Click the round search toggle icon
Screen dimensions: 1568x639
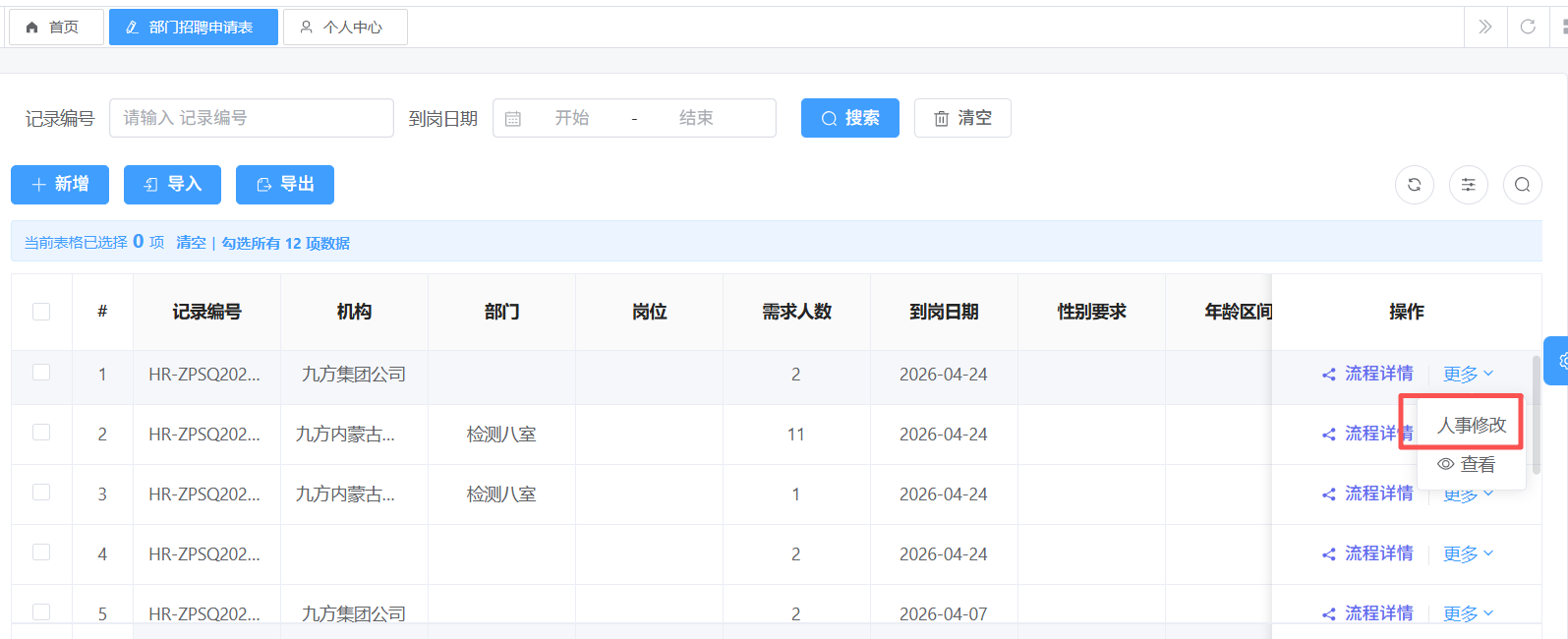coord(1522,185)
